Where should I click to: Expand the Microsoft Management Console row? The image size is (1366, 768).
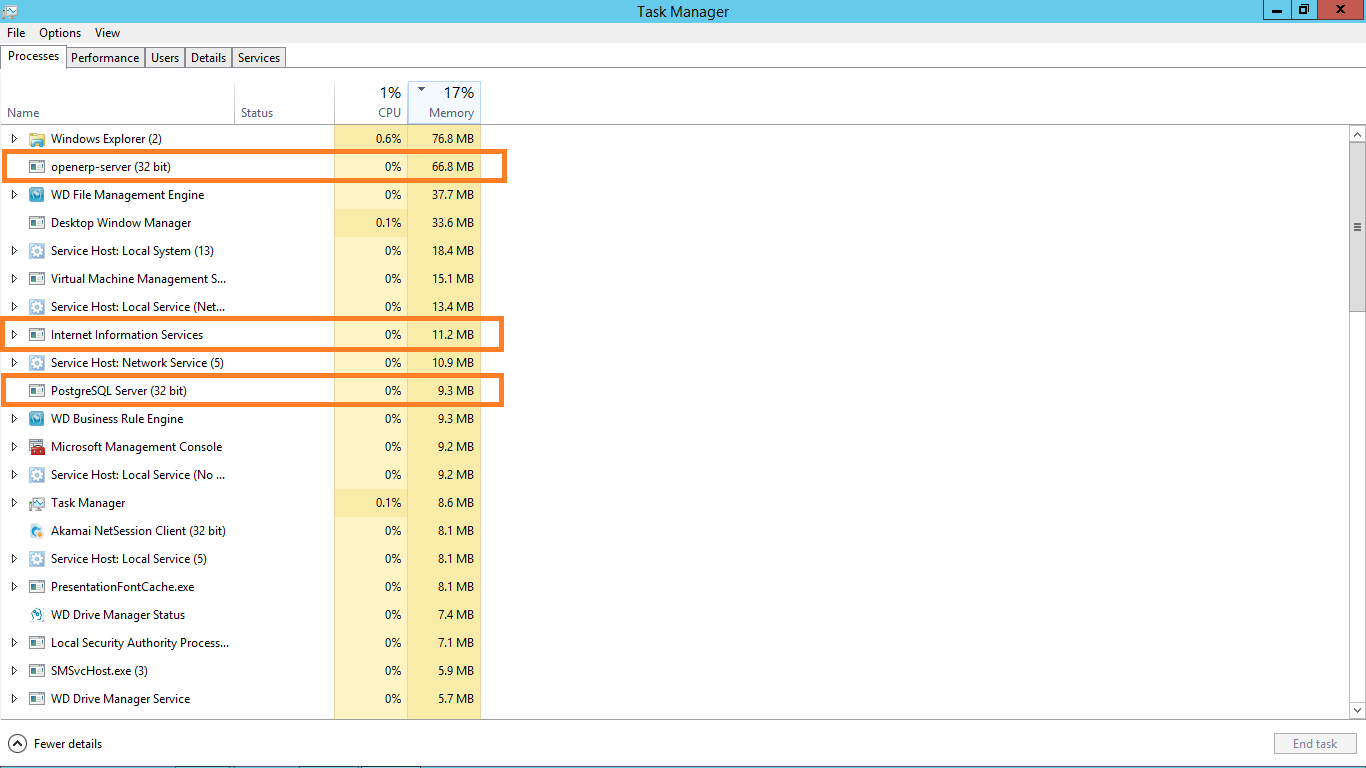[14, 447]
